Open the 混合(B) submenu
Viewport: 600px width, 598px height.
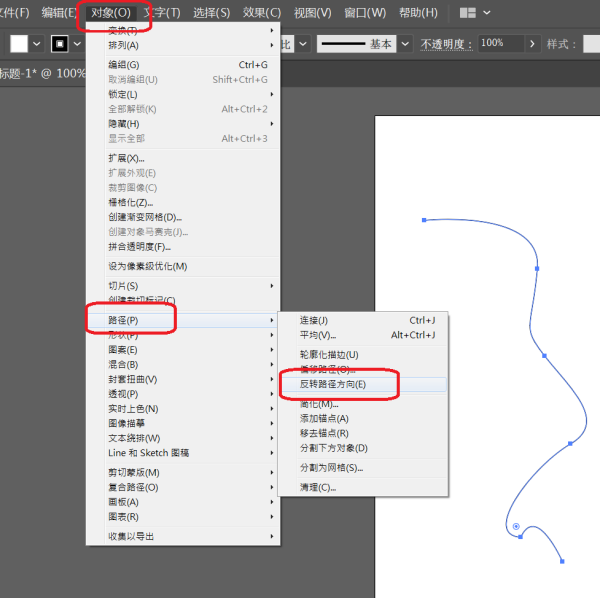[183, 365]
